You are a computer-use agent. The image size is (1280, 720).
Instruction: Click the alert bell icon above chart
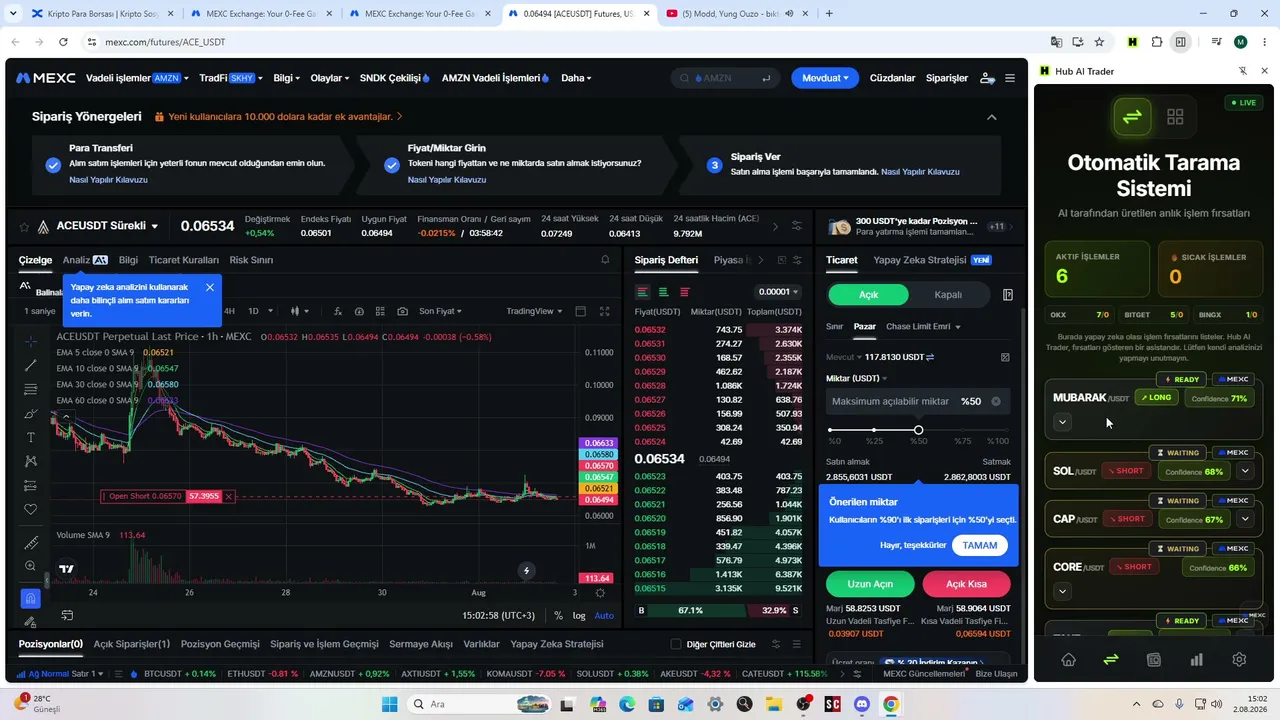tap(605, 260)
